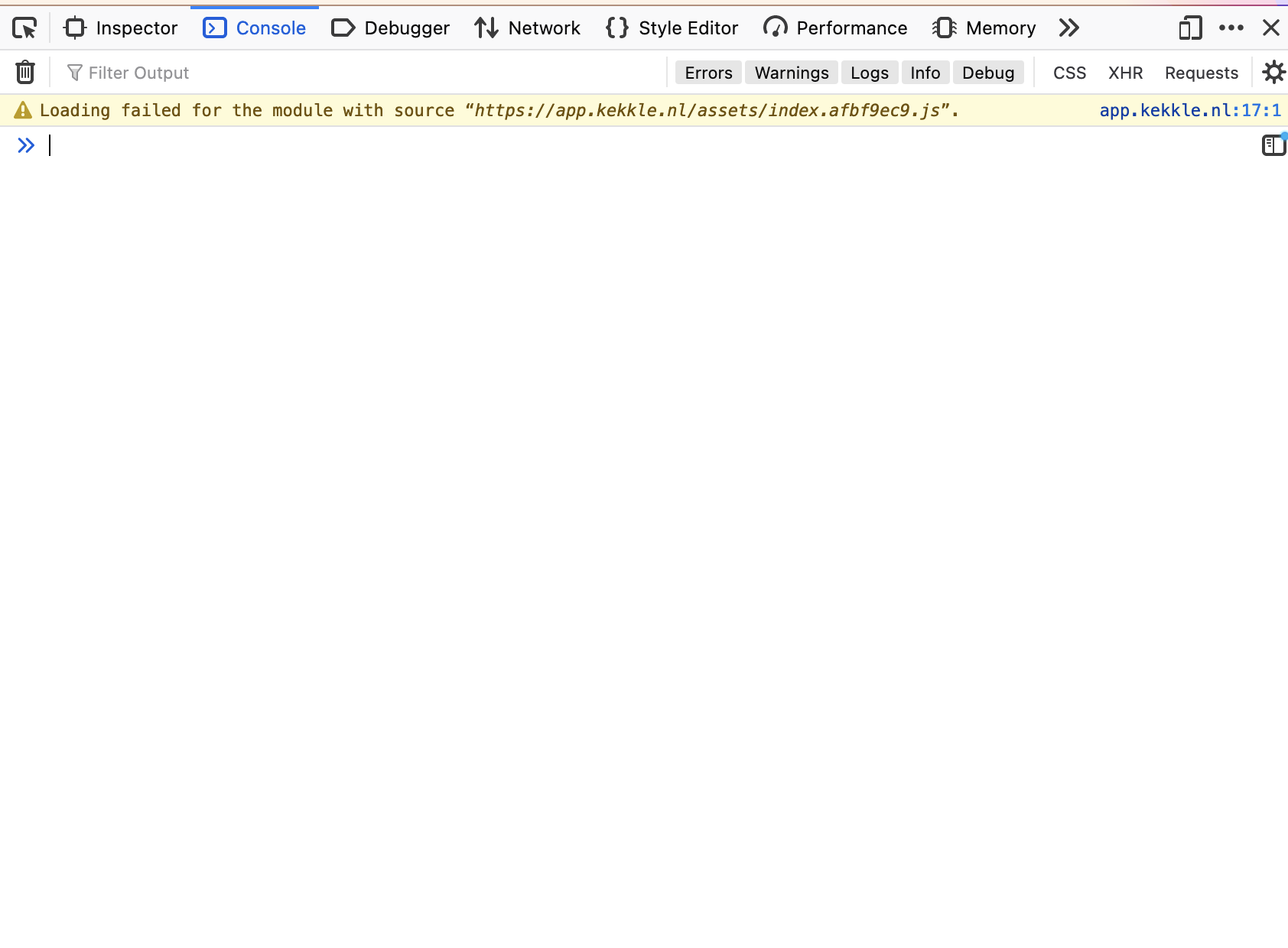Expand the hidden tools chevron menu

click(x=1068, y=28)
